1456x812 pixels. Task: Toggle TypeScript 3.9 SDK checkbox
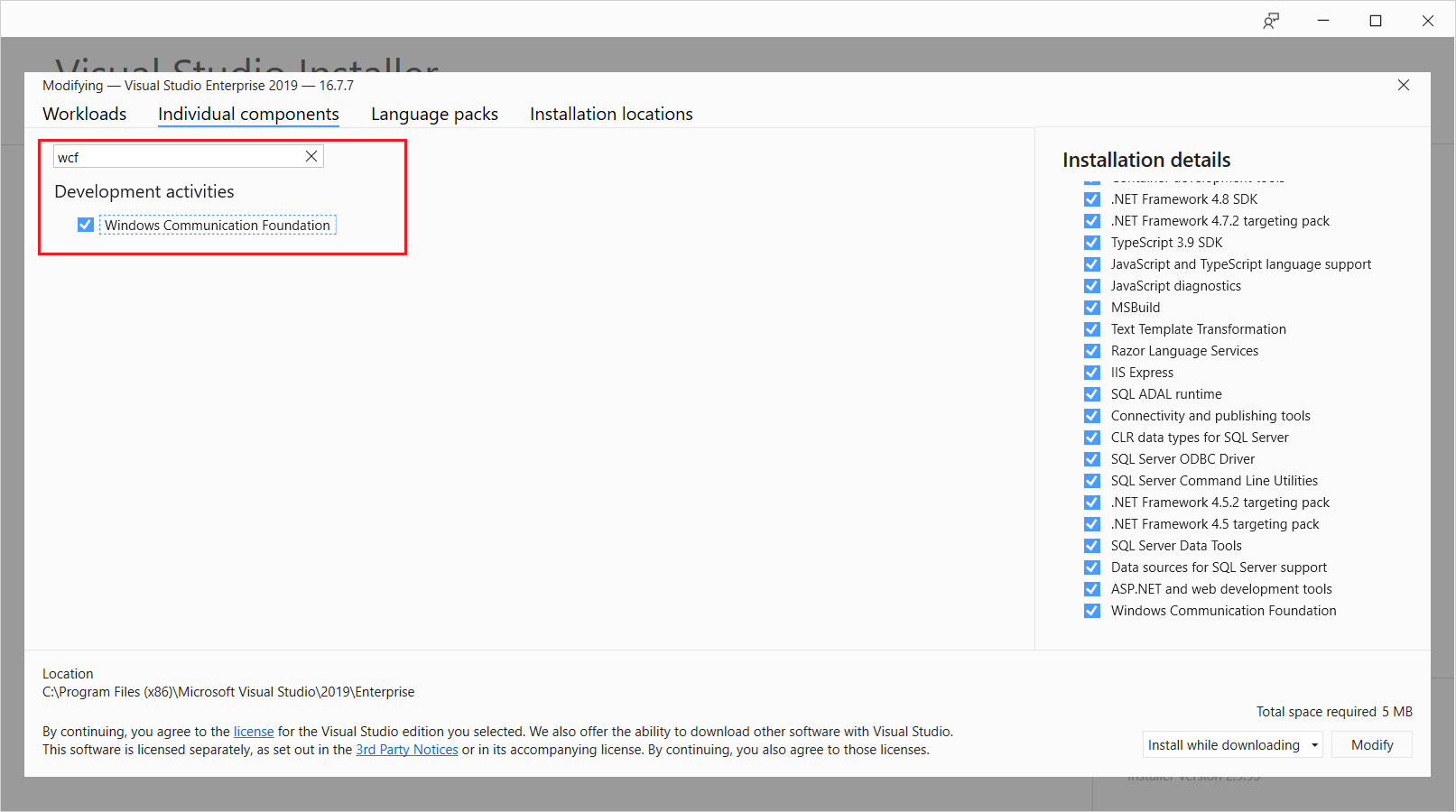click(1092, 243)
